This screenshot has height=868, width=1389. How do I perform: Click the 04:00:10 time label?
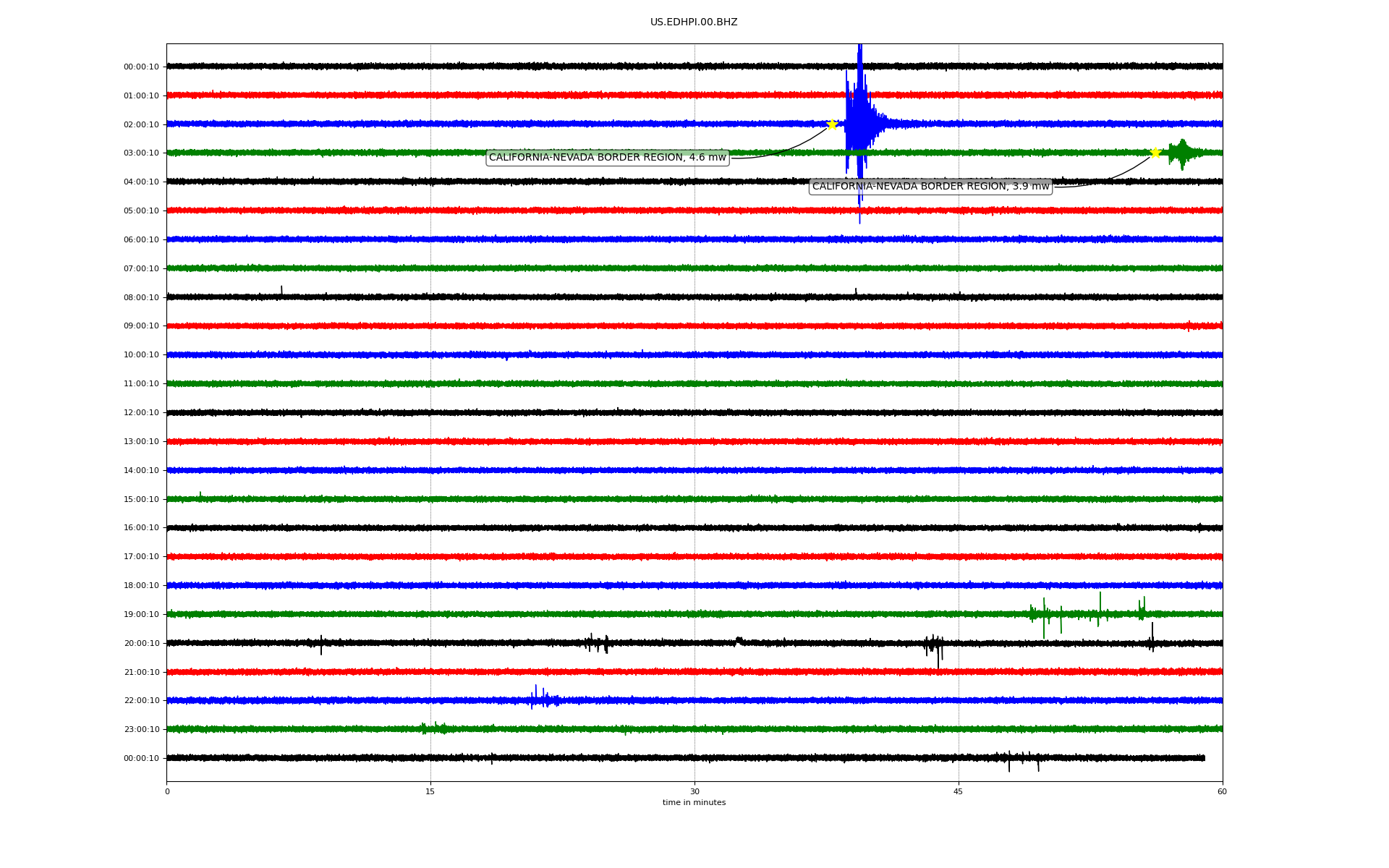coord(141,182)
